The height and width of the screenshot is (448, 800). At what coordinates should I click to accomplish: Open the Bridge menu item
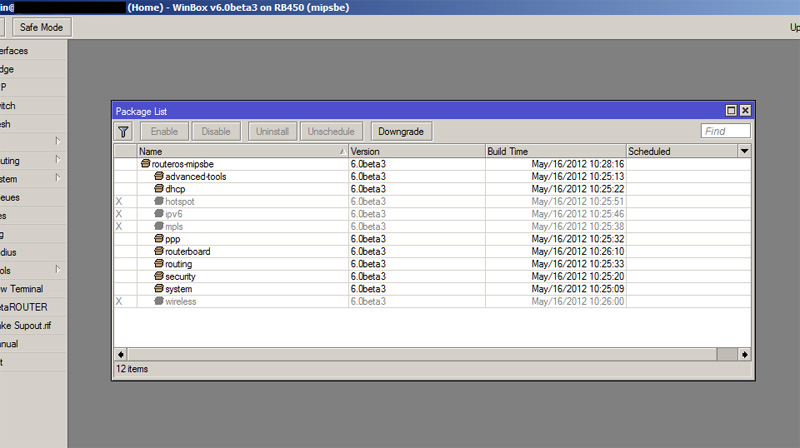[x=33, y=69]
